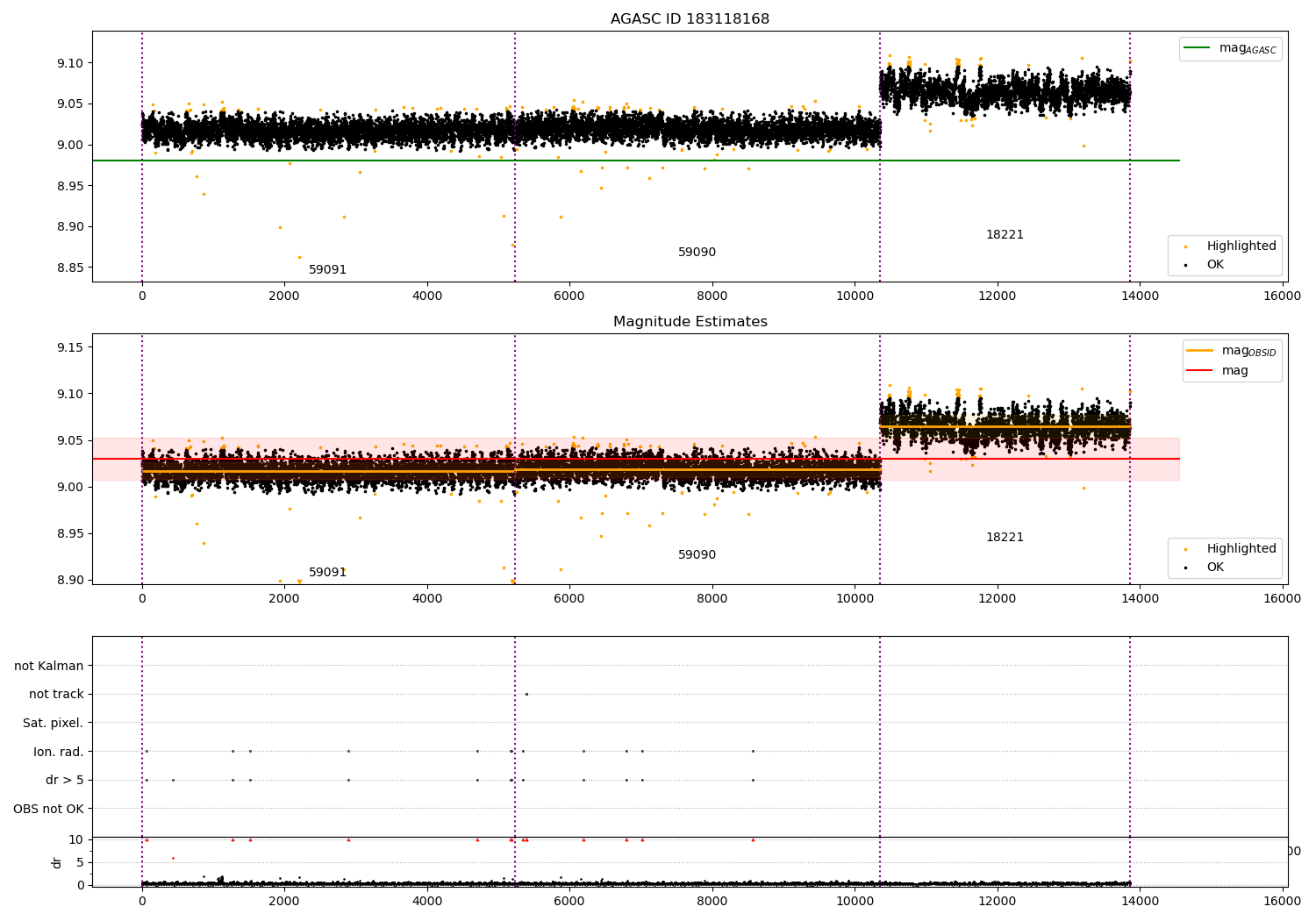Click the 8.85 y-tick in the top plot

coord(69,268)
